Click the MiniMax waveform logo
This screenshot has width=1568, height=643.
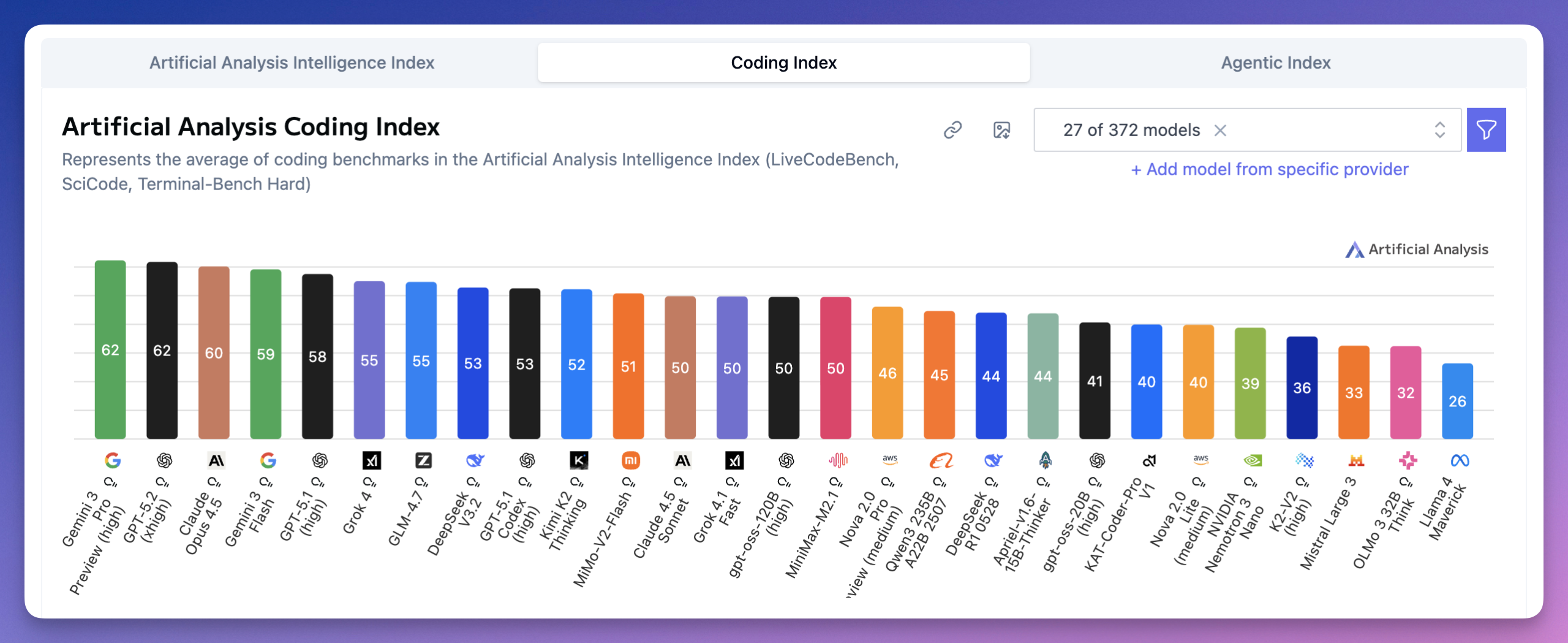click(x=838, y=460)
